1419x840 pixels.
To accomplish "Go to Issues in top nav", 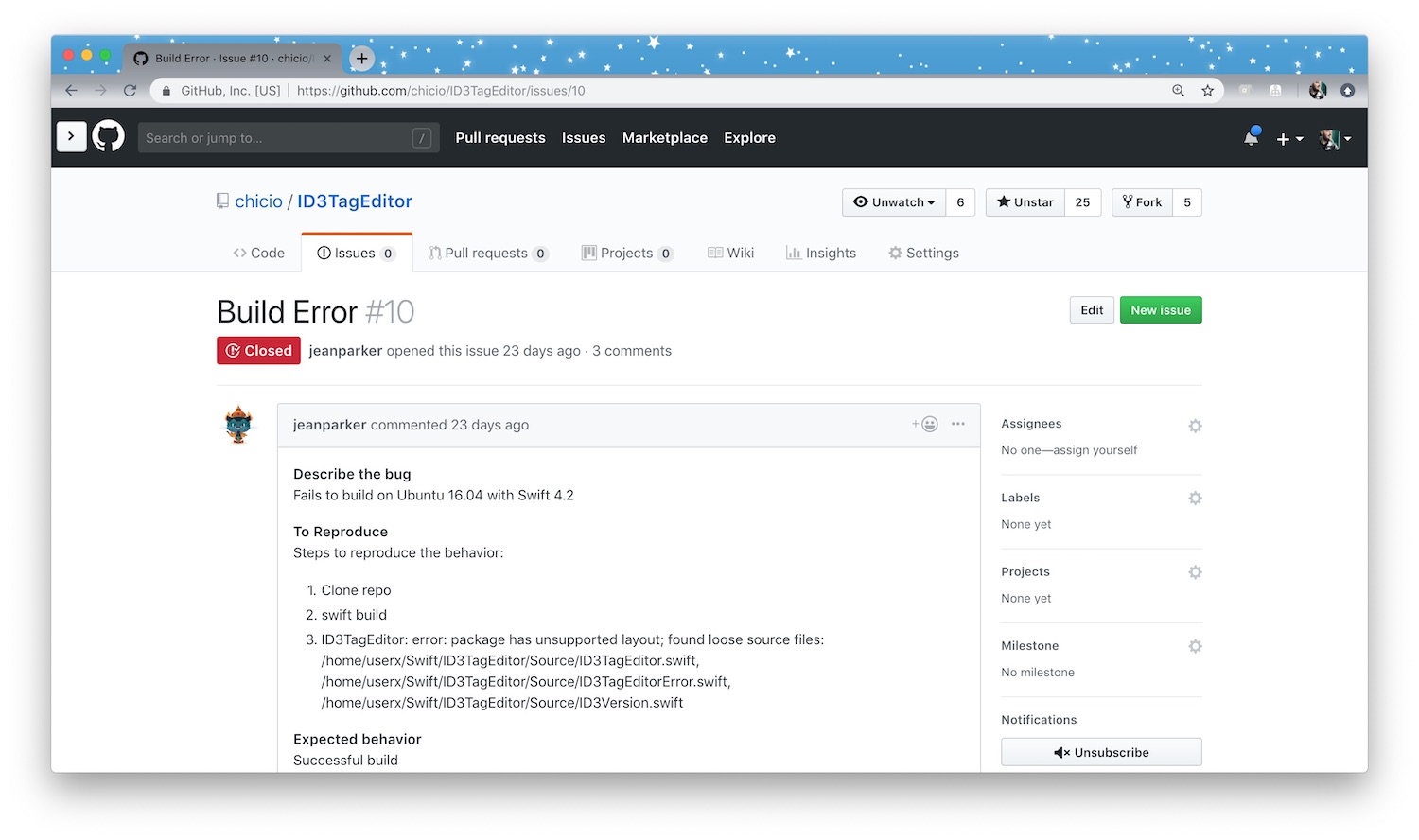I will (x=584, y=138).
